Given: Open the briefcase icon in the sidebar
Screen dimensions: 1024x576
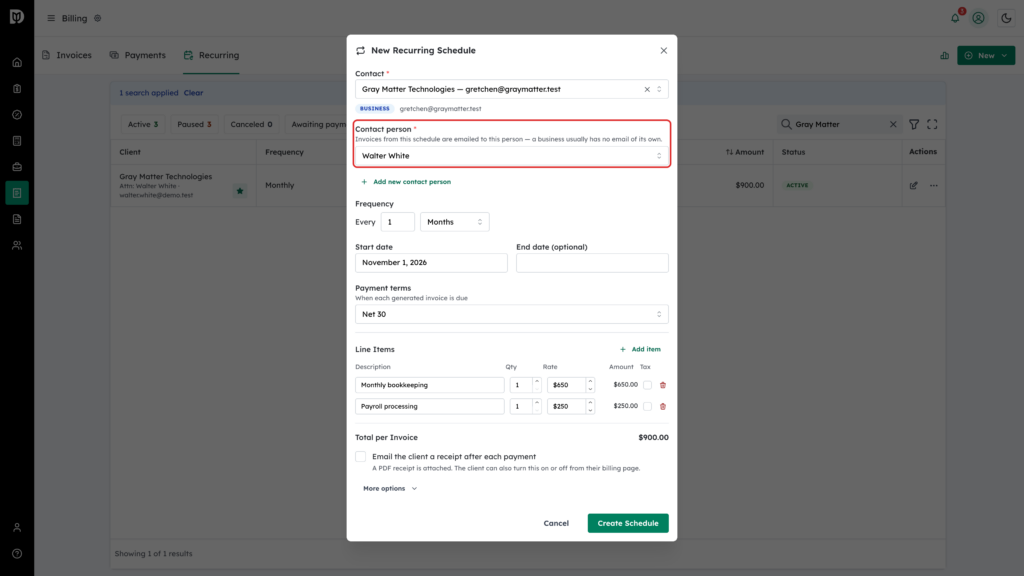Looking at the screenshot, I should pyautogui.click(x=17, y=167).
